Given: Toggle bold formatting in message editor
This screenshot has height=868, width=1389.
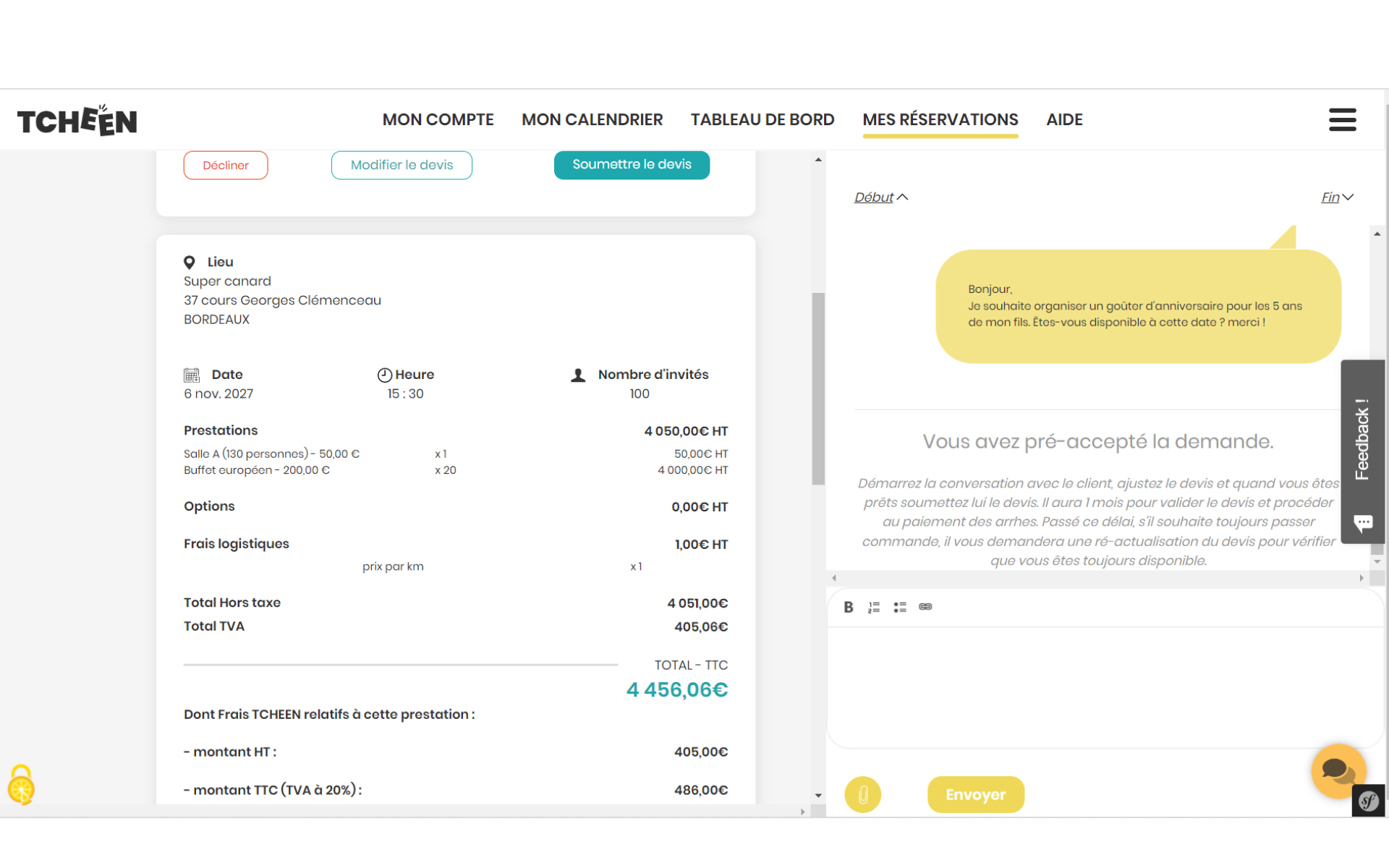Looking at the screenshot, I should pos(849,607).
